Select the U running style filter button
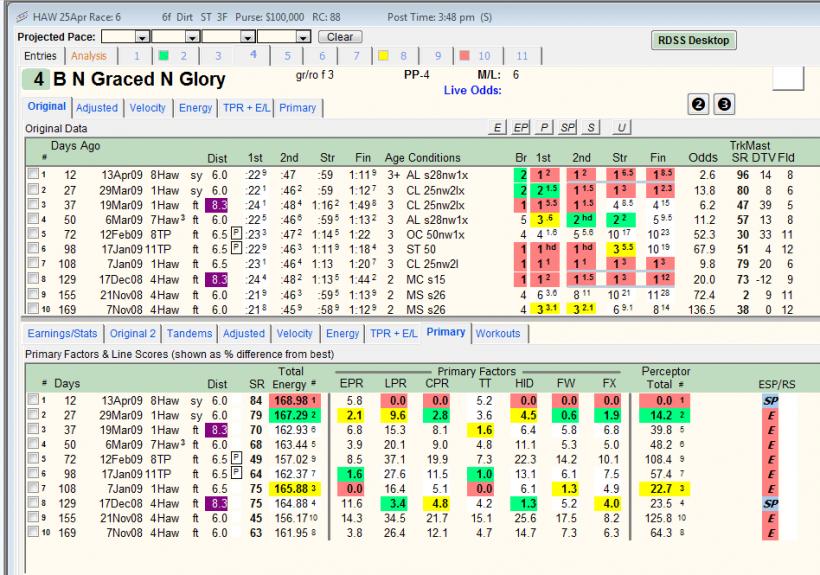The height and width of the screenshot is (575, 820). 621,127
